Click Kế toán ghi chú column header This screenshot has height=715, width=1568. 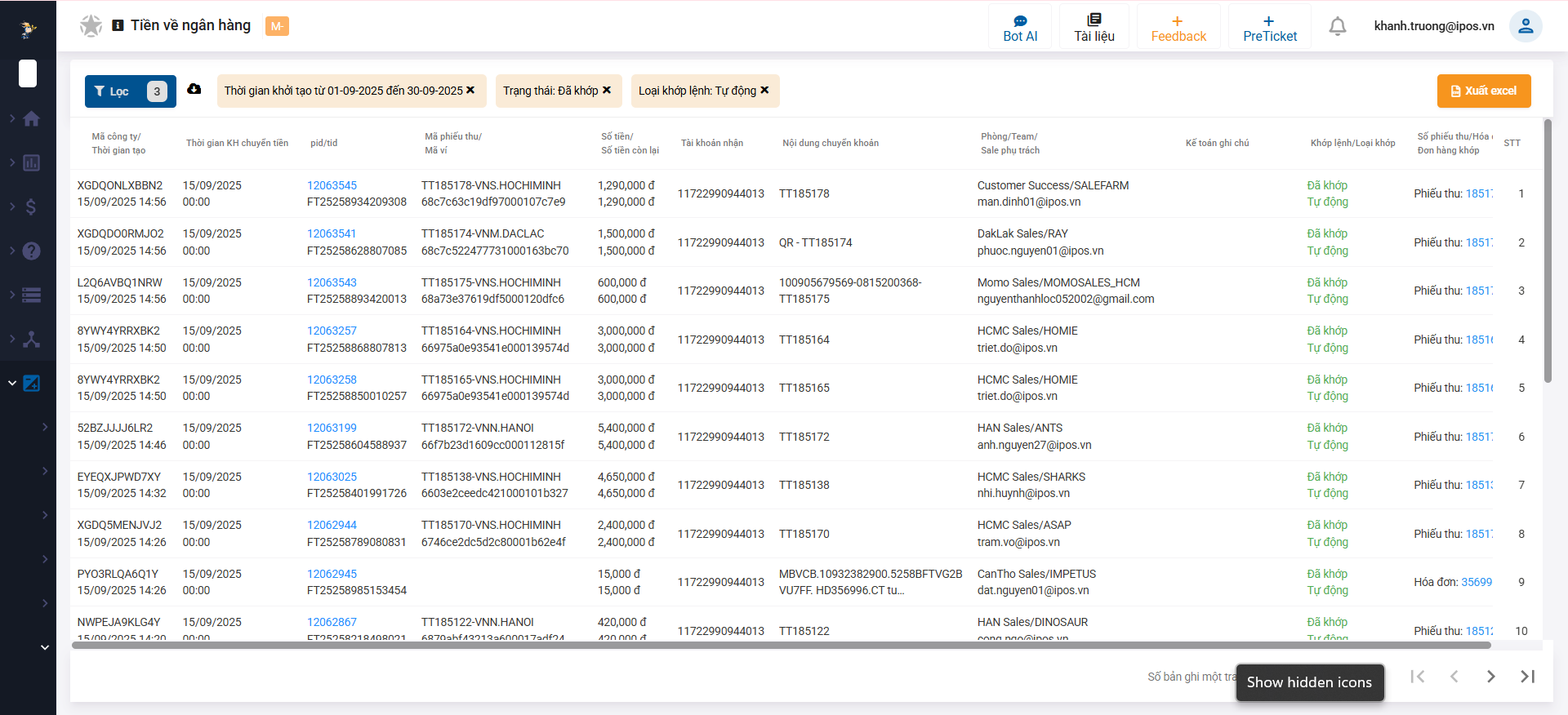(1217, 144)
